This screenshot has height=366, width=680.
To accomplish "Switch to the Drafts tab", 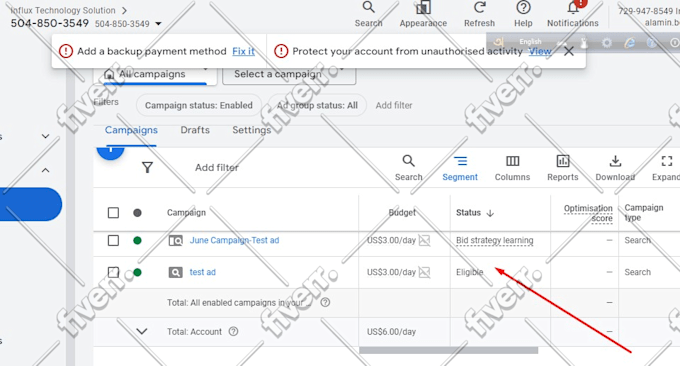I will 195,130.
